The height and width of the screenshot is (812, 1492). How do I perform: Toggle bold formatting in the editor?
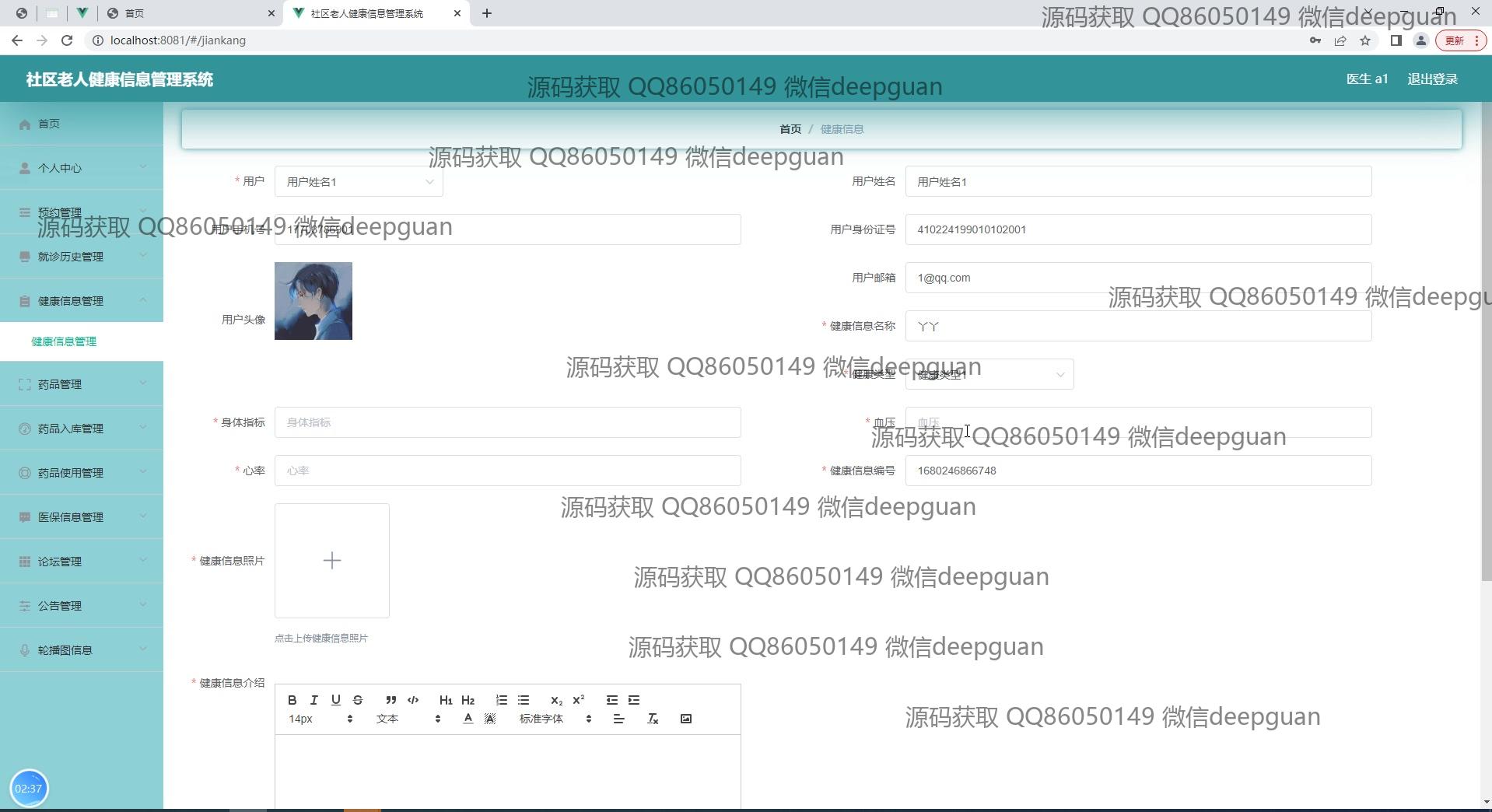[292, 700]
